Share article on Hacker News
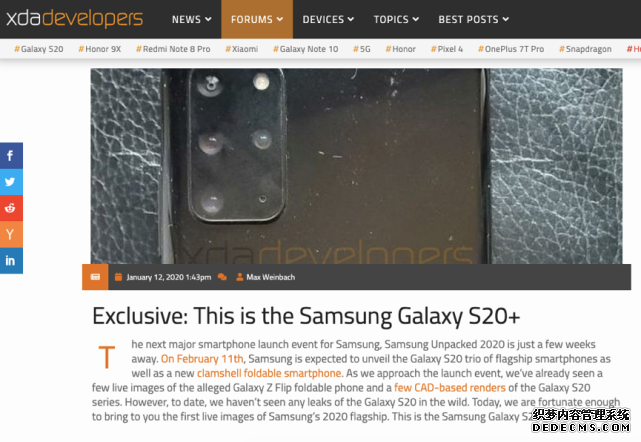Image resolution: width=641 pixels, height=442 pixels. (x=11, y=234)
